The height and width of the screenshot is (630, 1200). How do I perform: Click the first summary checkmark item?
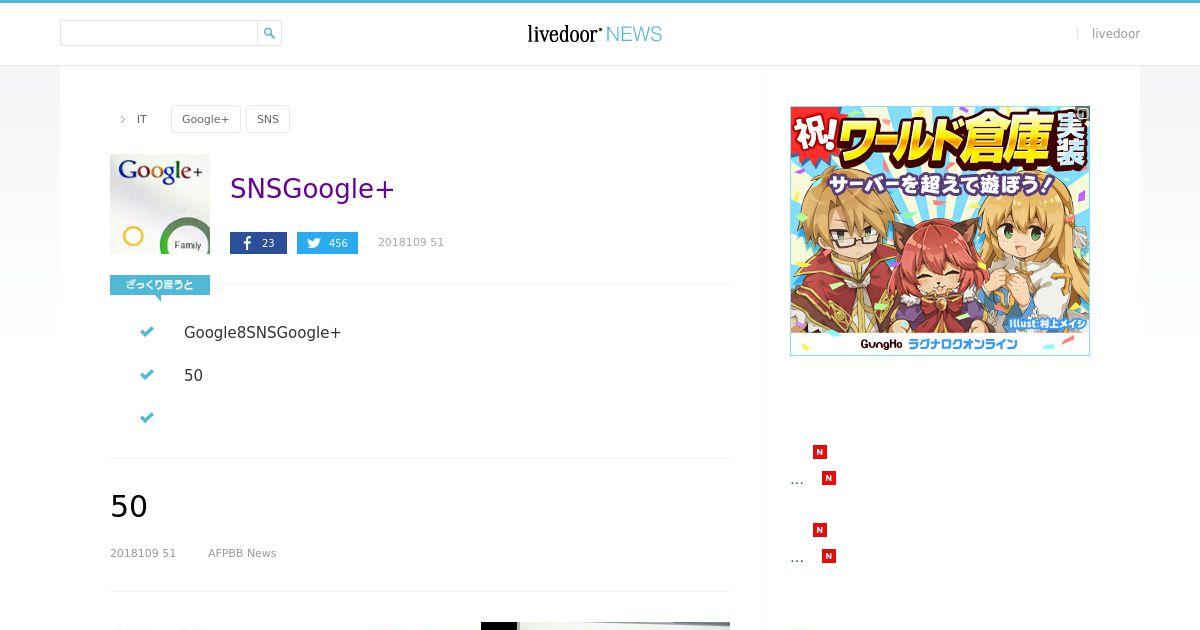tap(147, 332)
